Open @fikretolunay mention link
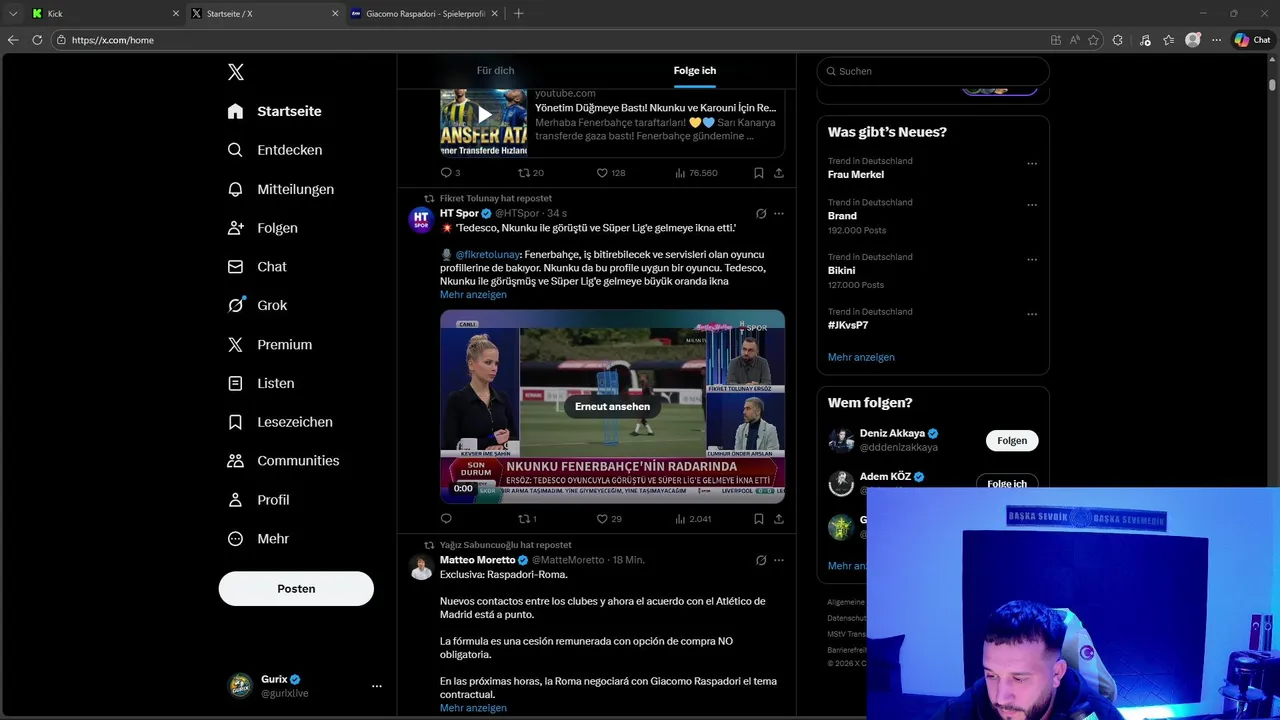1280x720 pixels. point(487,255)
